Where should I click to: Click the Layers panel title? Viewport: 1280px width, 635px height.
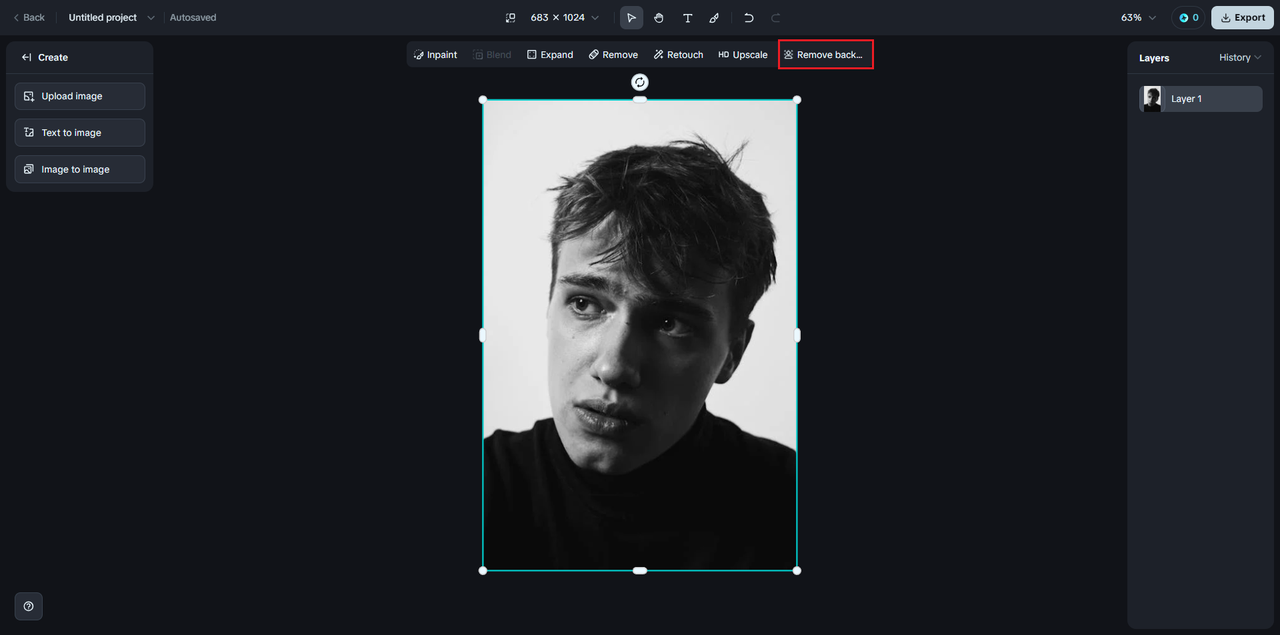pyautogui.click(x=1154, y=58)
